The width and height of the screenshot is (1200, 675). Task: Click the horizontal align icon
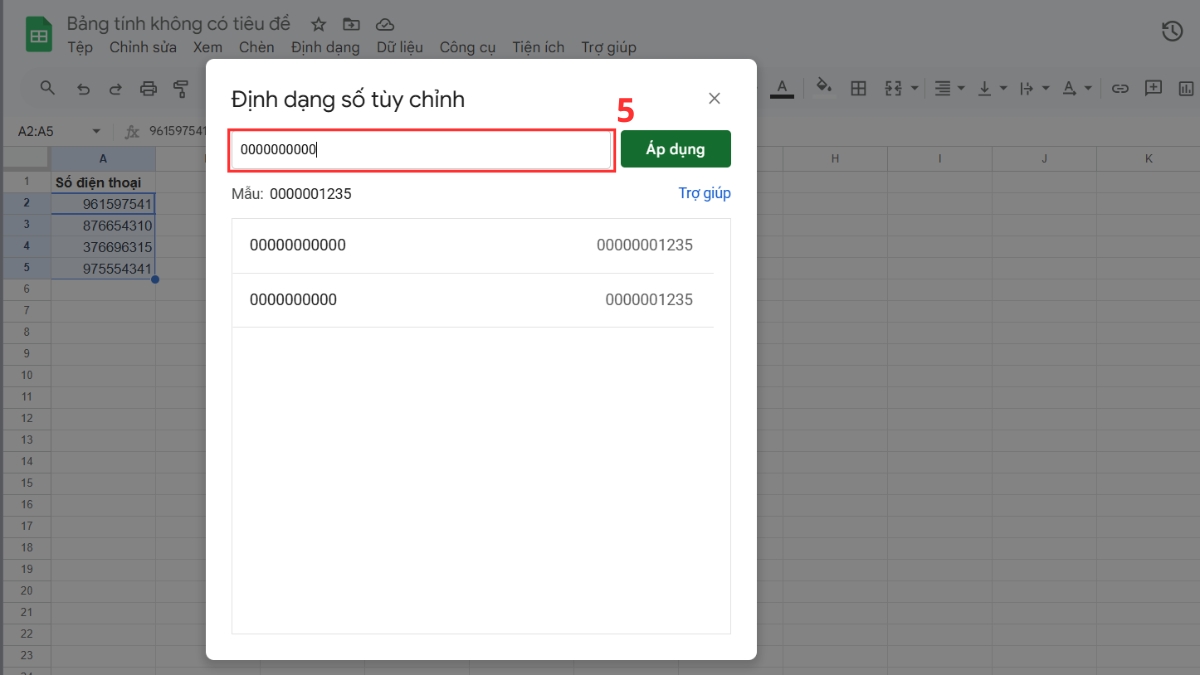pyautogui.click(x=942, y=88)
